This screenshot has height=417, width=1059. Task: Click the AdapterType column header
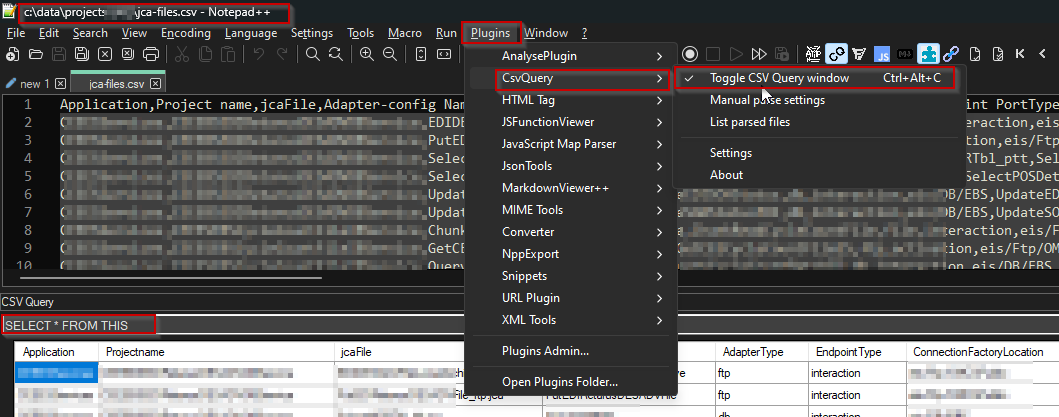pyautogui.click(x=761, y=352)
